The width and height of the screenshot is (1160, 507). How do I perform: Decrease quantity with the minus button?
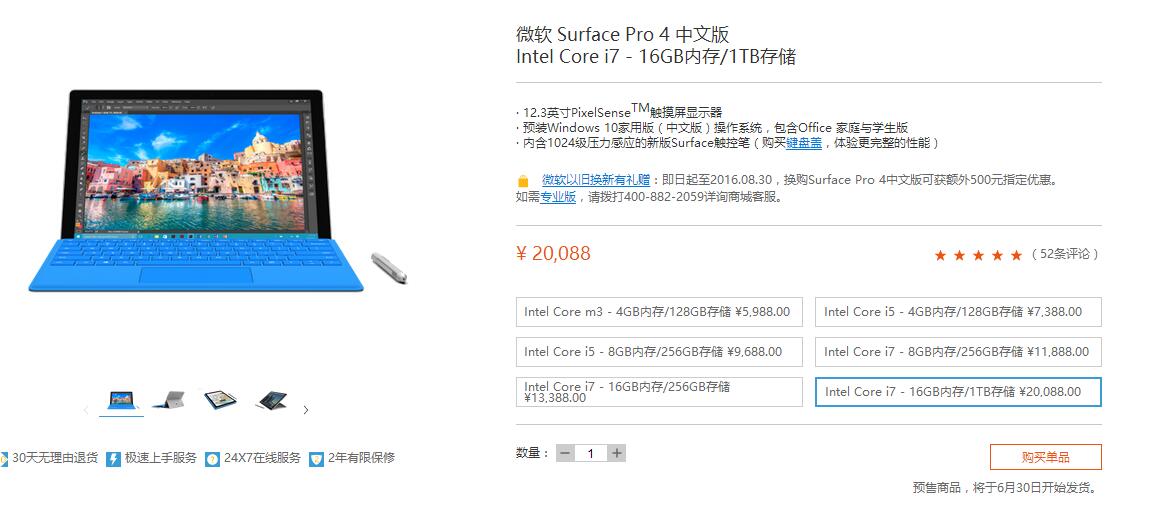[565, 453]
